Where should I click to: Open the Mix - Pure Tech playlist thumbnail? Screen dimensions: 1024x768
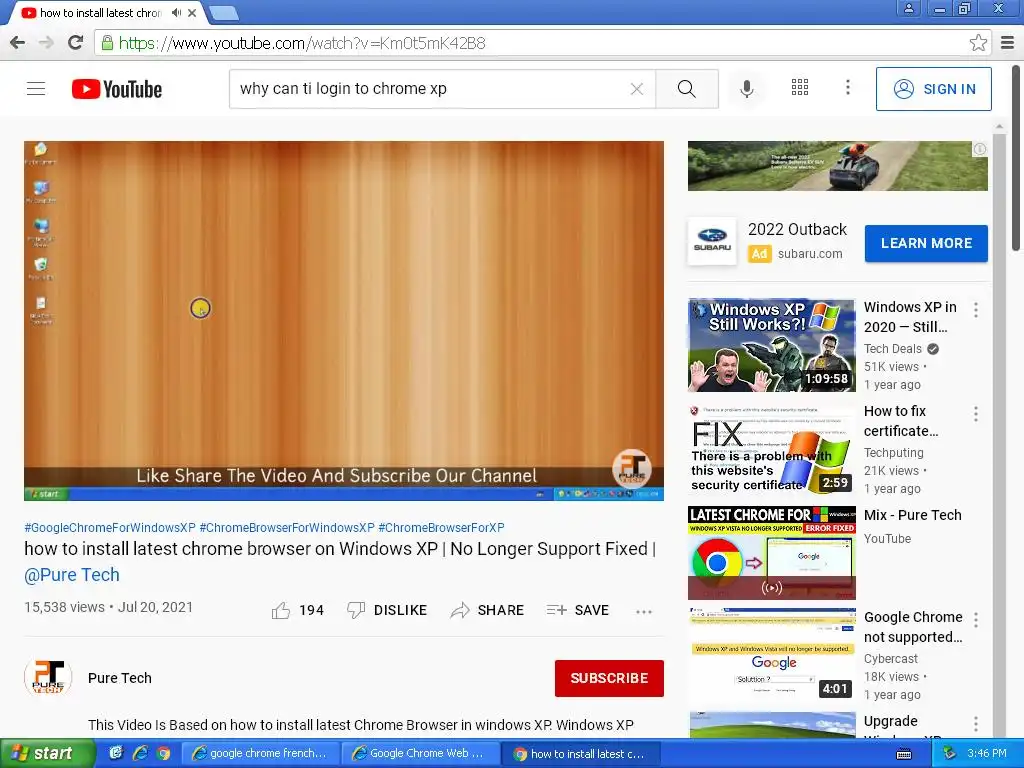pyautogui.click(x=771, y=552)
